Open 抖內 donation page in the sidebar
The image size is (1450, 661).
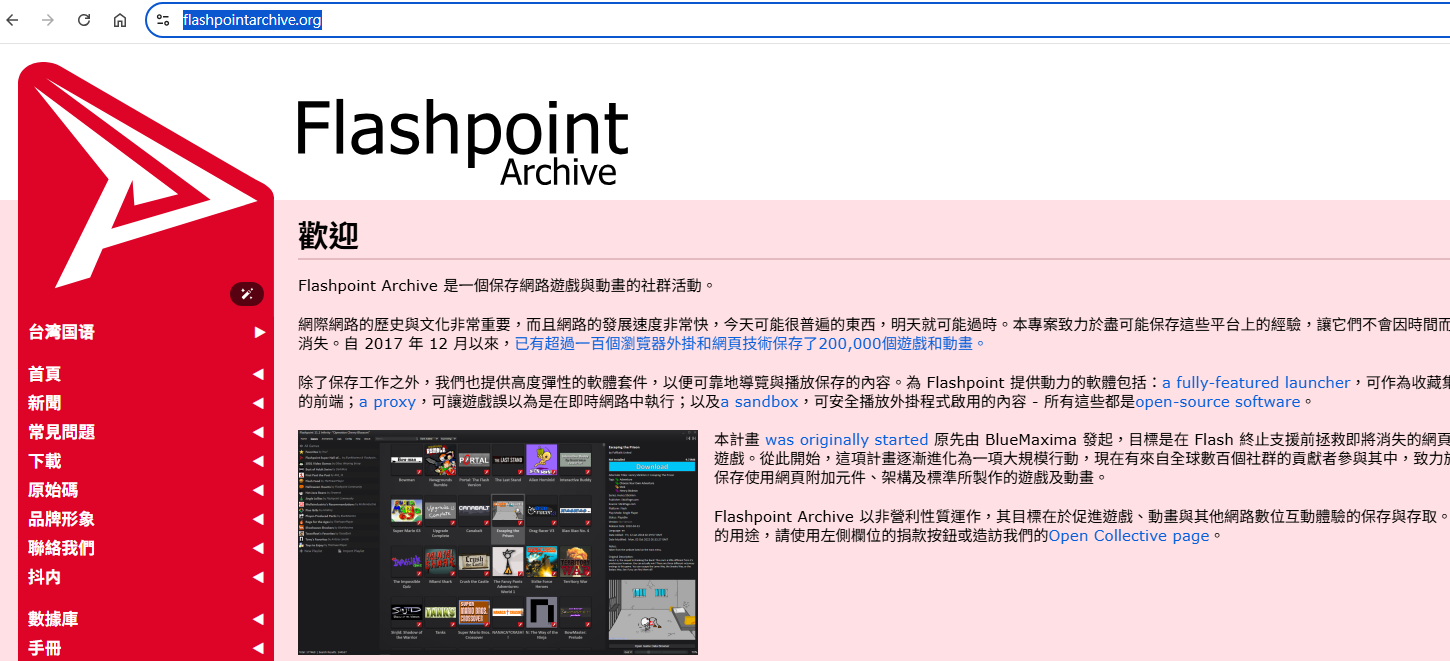point(146,577)
